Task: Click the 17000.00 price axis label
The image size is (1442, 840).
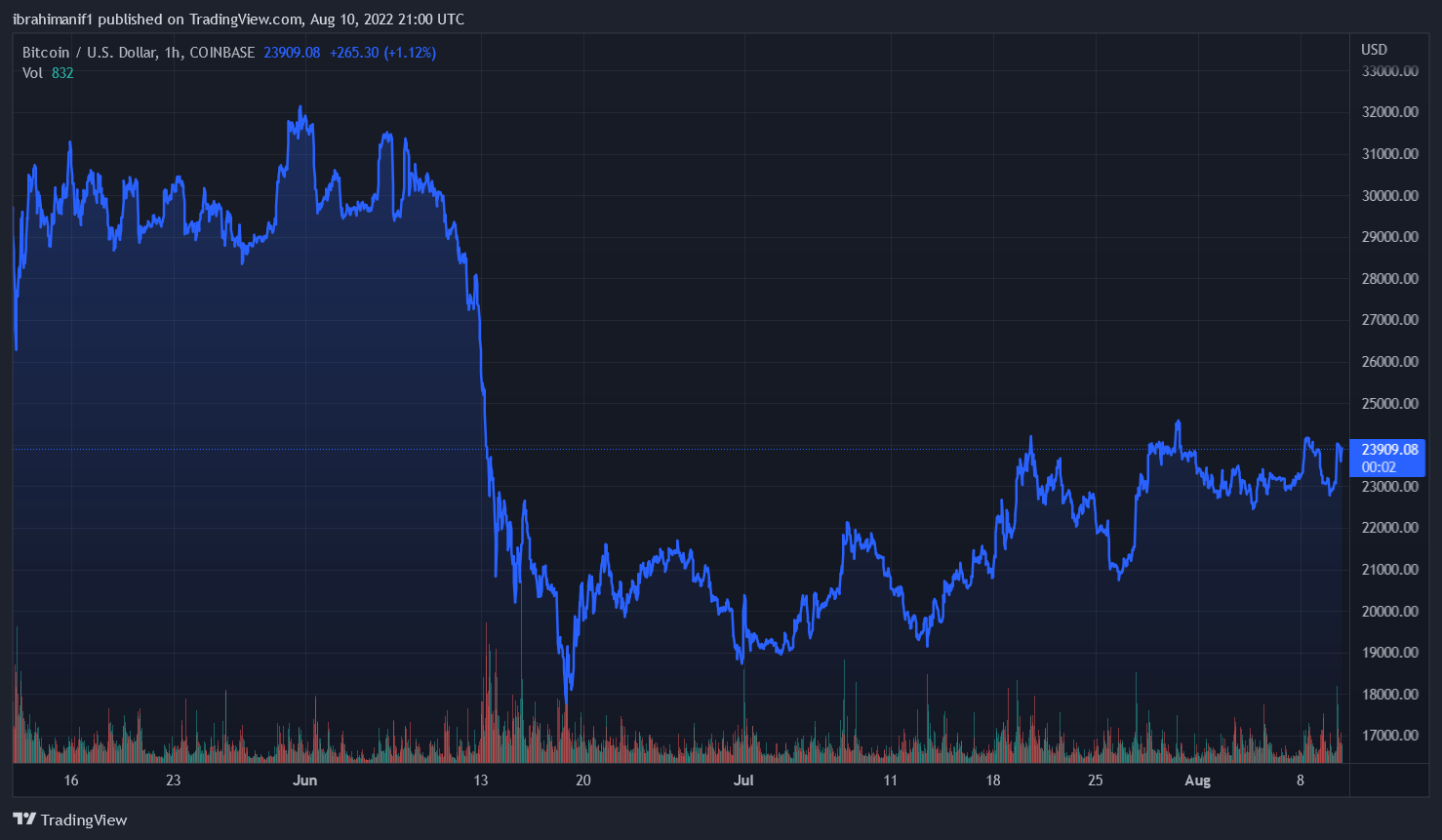Action: point(1389,736)
